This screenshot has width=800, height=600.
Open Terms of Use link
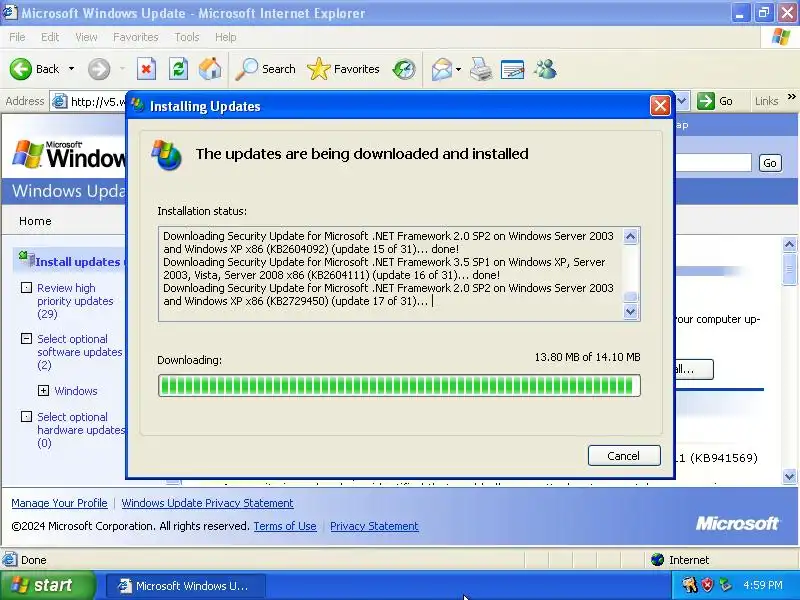[x=285, y=526]
